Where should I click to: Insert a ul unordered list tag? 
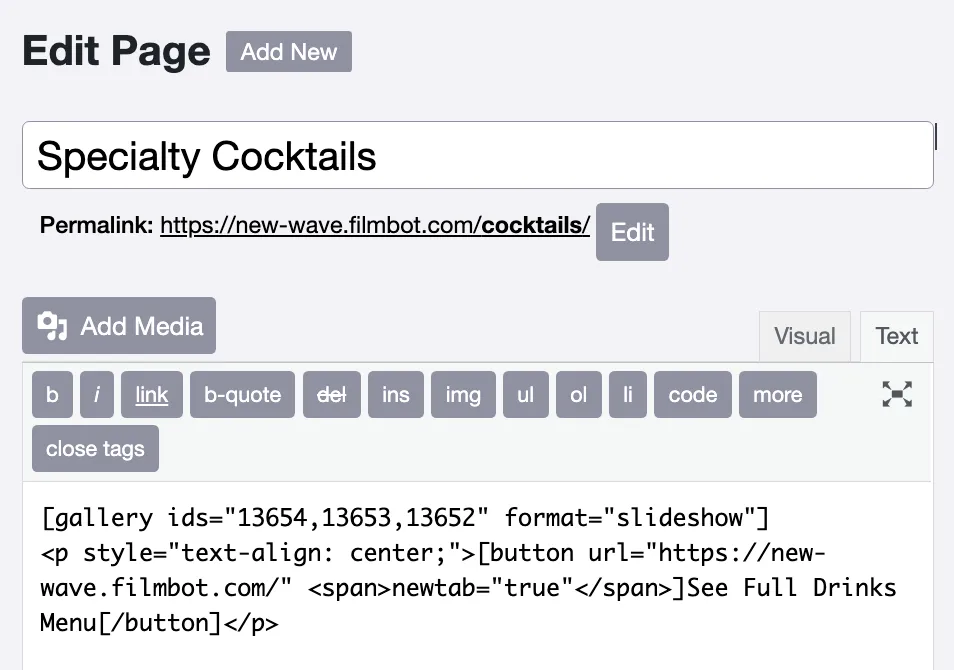click(x=525, y=394)
